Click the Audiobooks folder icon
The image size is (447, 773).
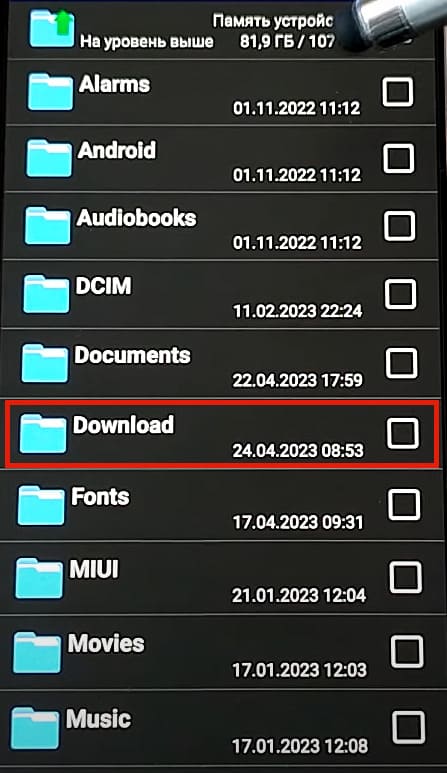(47, 226)
